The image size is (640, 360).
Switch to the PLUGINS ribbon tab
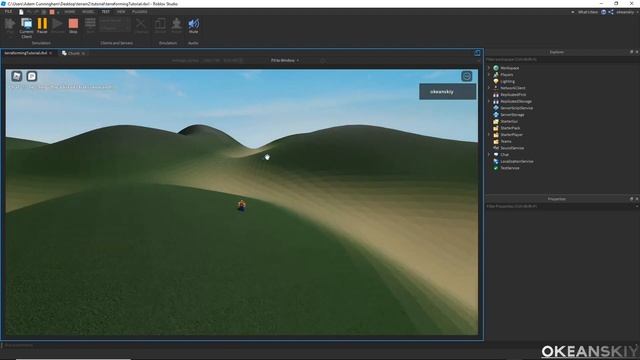[x=140, y=12]
